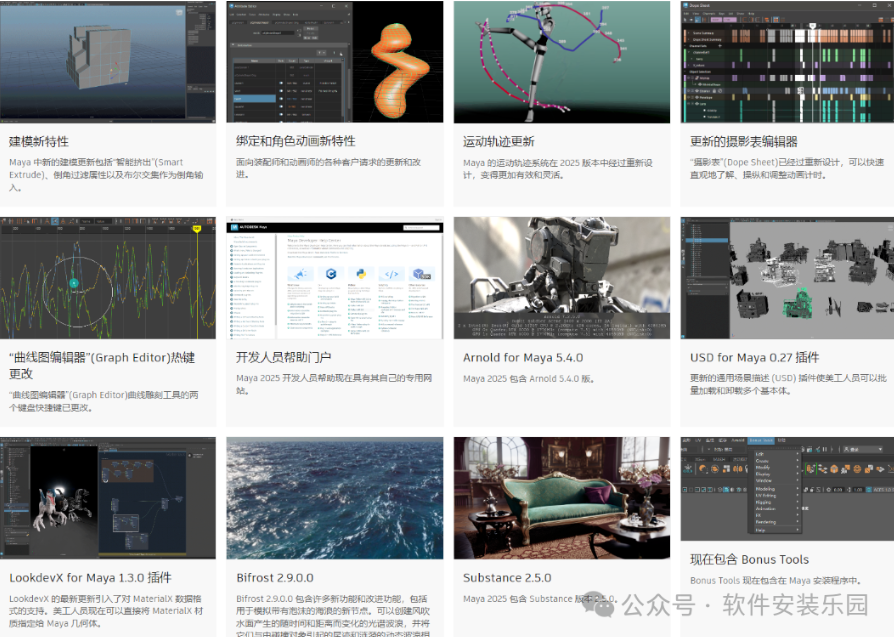Viewport: 894px width, 637px height.
Task: Click the Python logo icon in developer portal
Action: pos(361,273)
